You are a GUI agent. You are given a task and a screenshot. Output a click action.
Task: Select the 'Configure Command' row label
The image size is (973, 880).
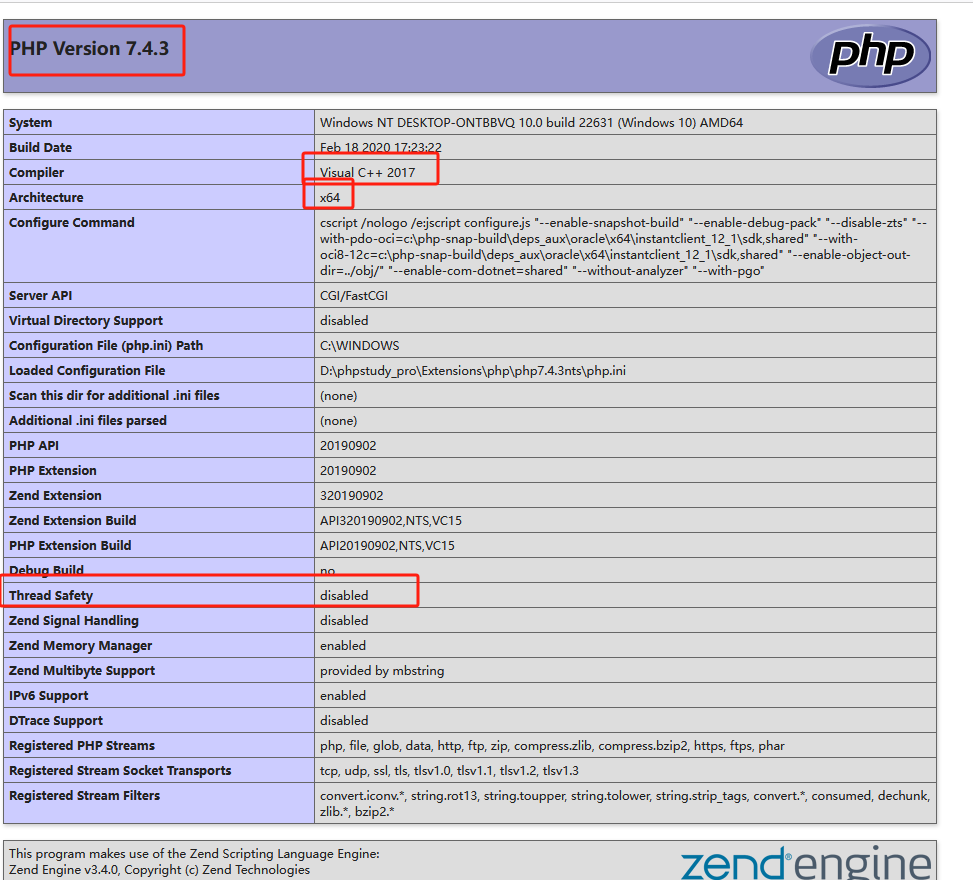tap(71, 222)
